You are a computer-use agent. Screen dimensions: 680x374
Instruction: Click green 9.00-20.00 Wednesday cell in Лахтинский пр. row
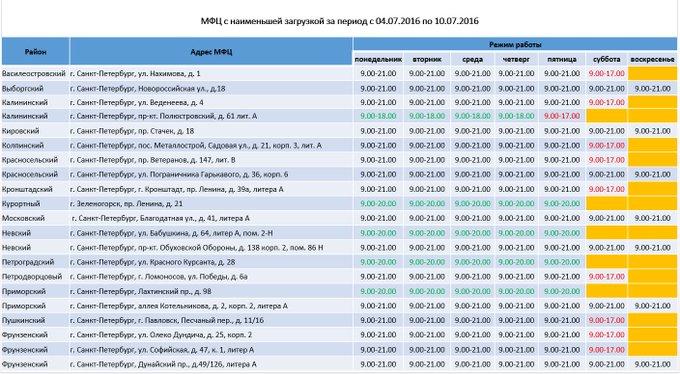[x=472, y=292]
